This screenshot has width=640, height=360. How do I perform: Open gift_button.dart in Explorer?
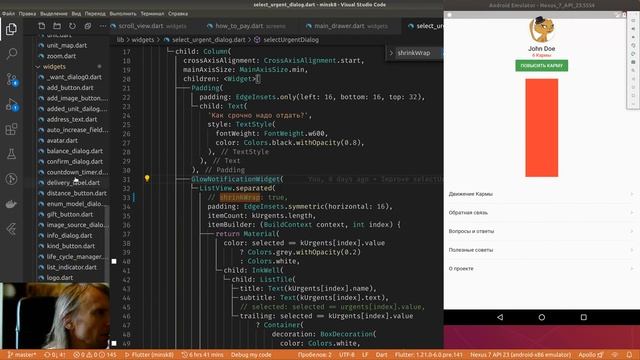[x=69, y=214]
